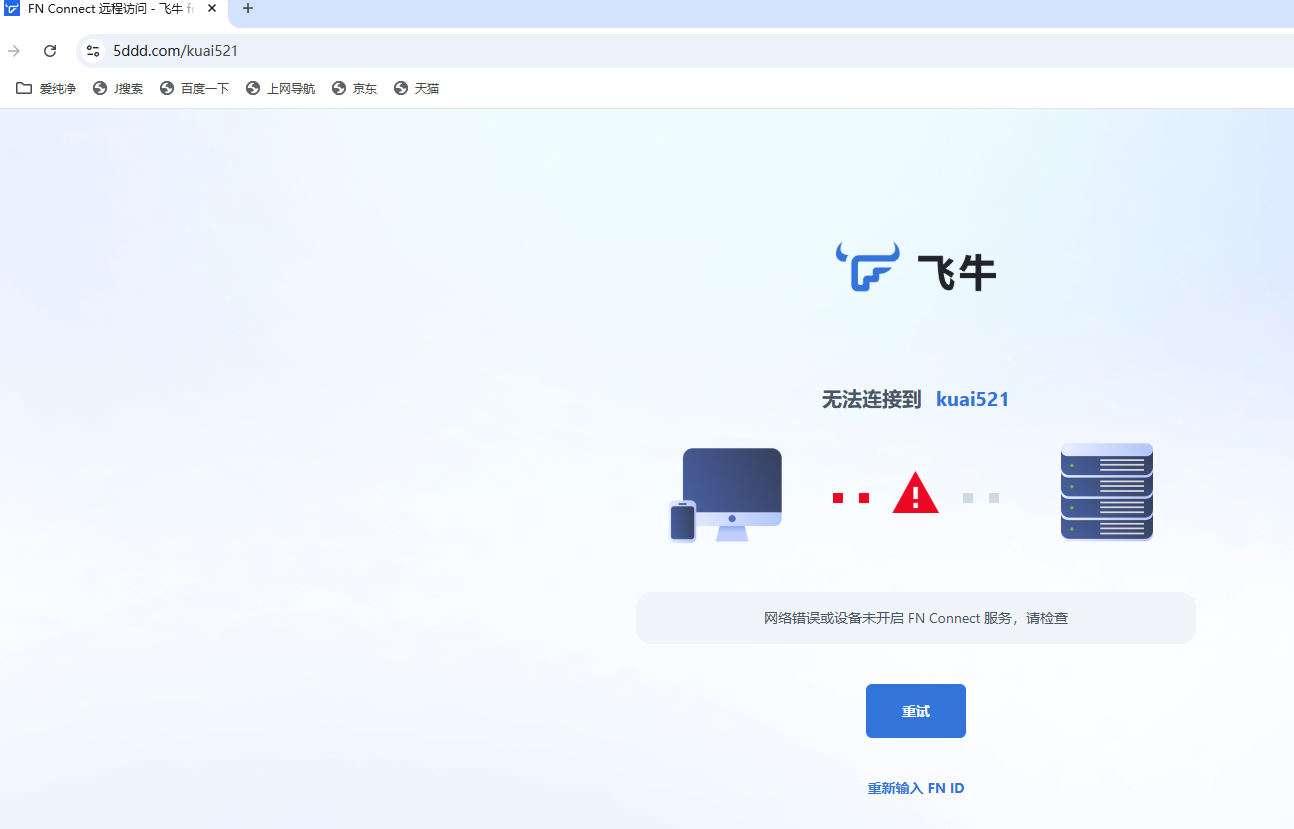The image size is (1294, 829).
Task: Click the browser forward arrow
Action: [x=14, y=51]
